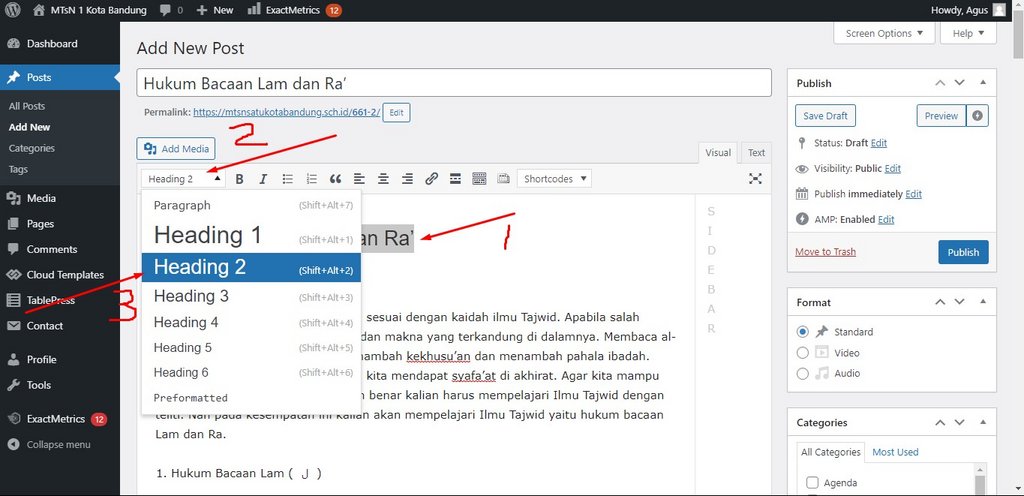Viewport: 1024px width, 496px height.
Task: Open the Most Used categories tab
Action: point(895,452)
